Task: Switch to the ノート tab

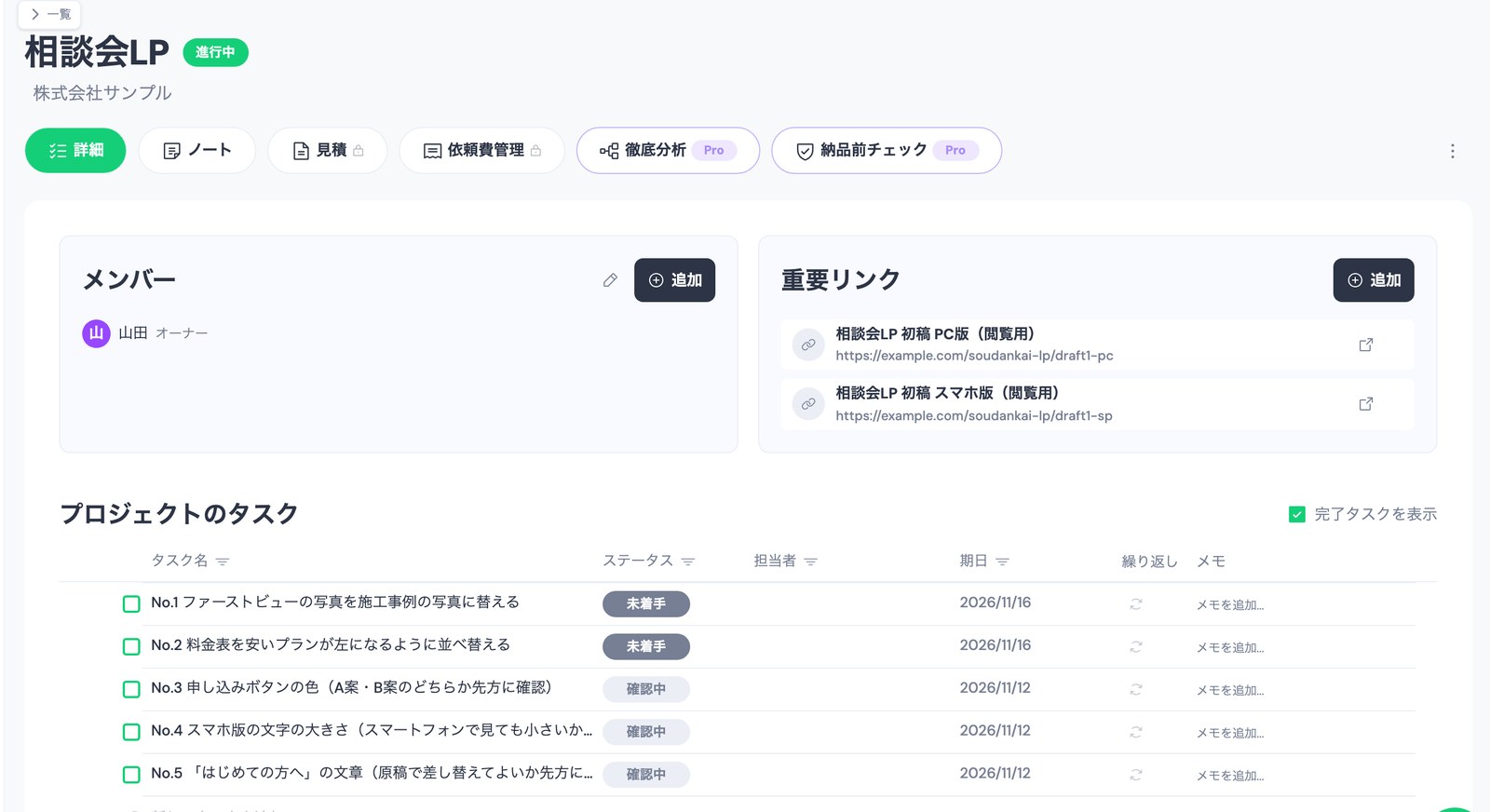Action: 196,151
